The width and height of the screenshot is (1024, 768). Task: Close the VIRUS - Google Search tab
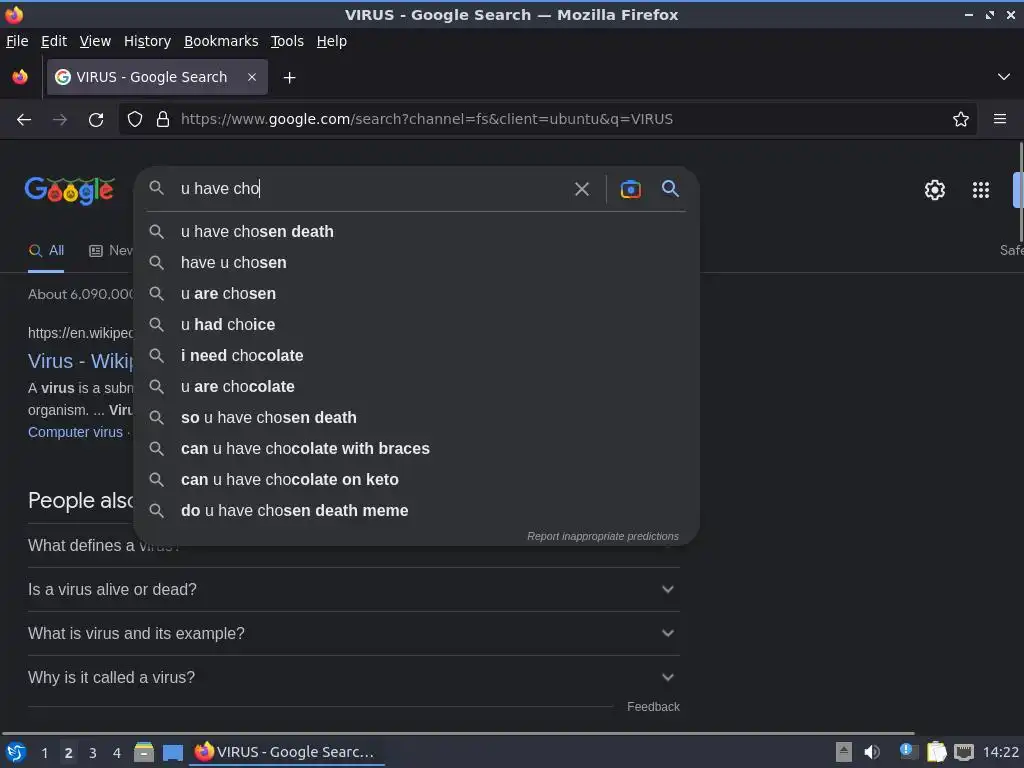coord(252,77)
